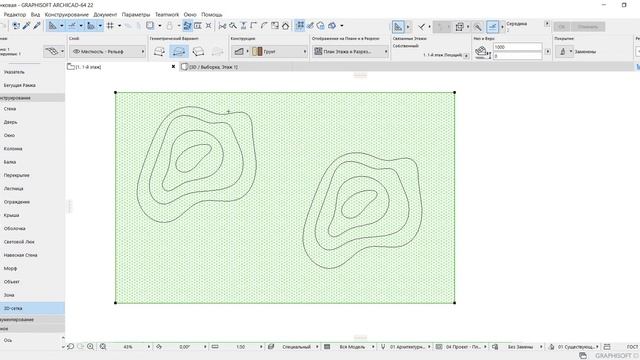Click the fillet/chamfer icon
The image size is (640, 360).
pos(264,26)
